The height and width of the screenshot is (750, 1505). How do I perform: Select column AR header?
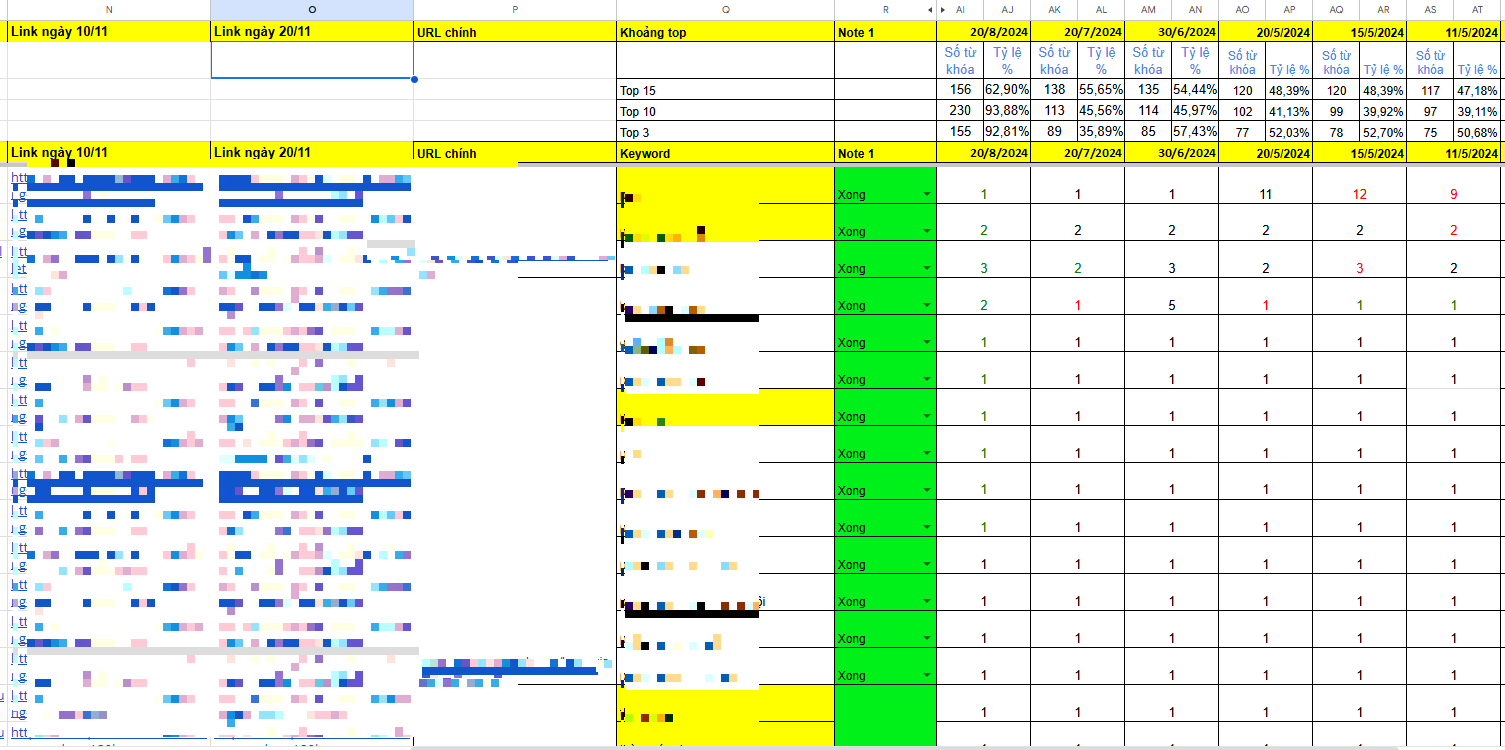[x=1383, y=9]
